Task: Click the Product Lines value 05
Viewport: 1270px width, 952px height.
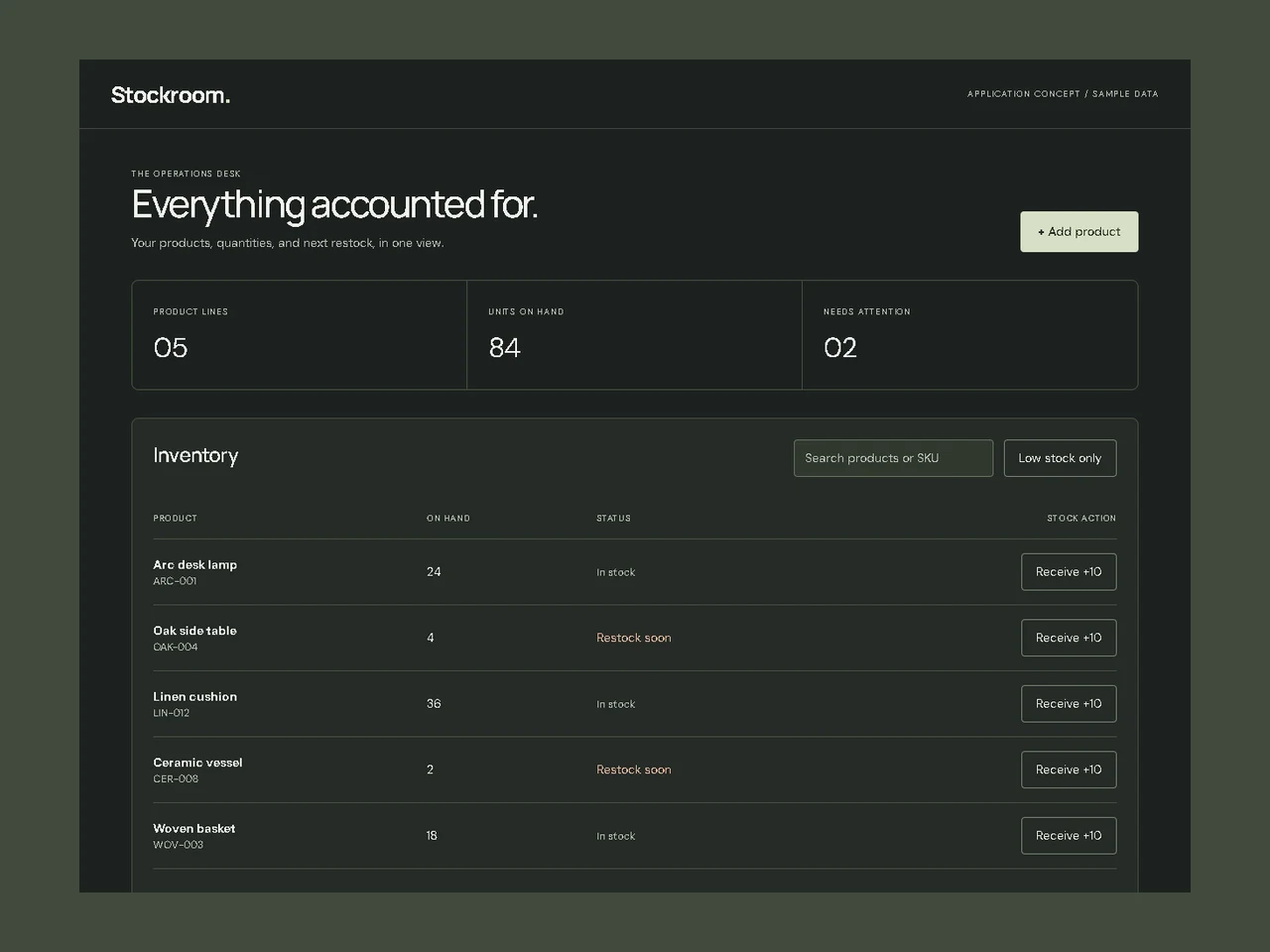Action: [171, 347]
